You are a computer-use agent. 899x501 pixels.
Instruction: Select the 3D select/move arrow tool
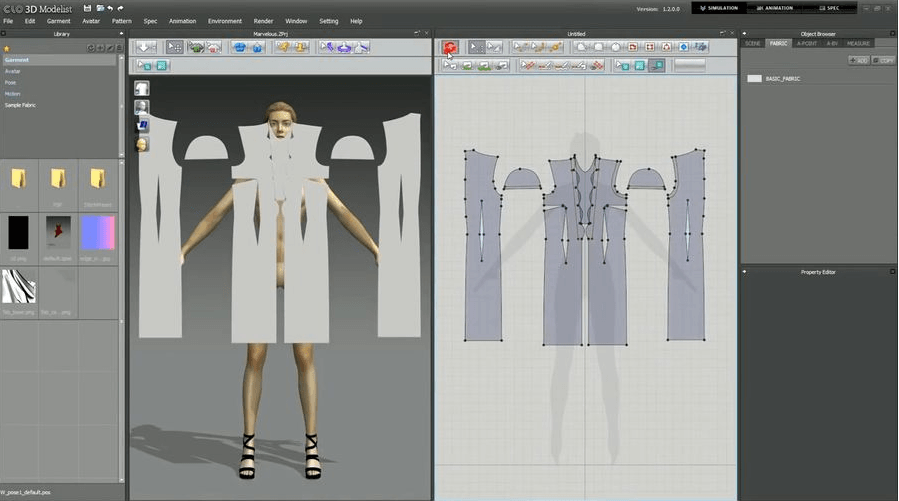pyautogui.click(x=175, y=47)
